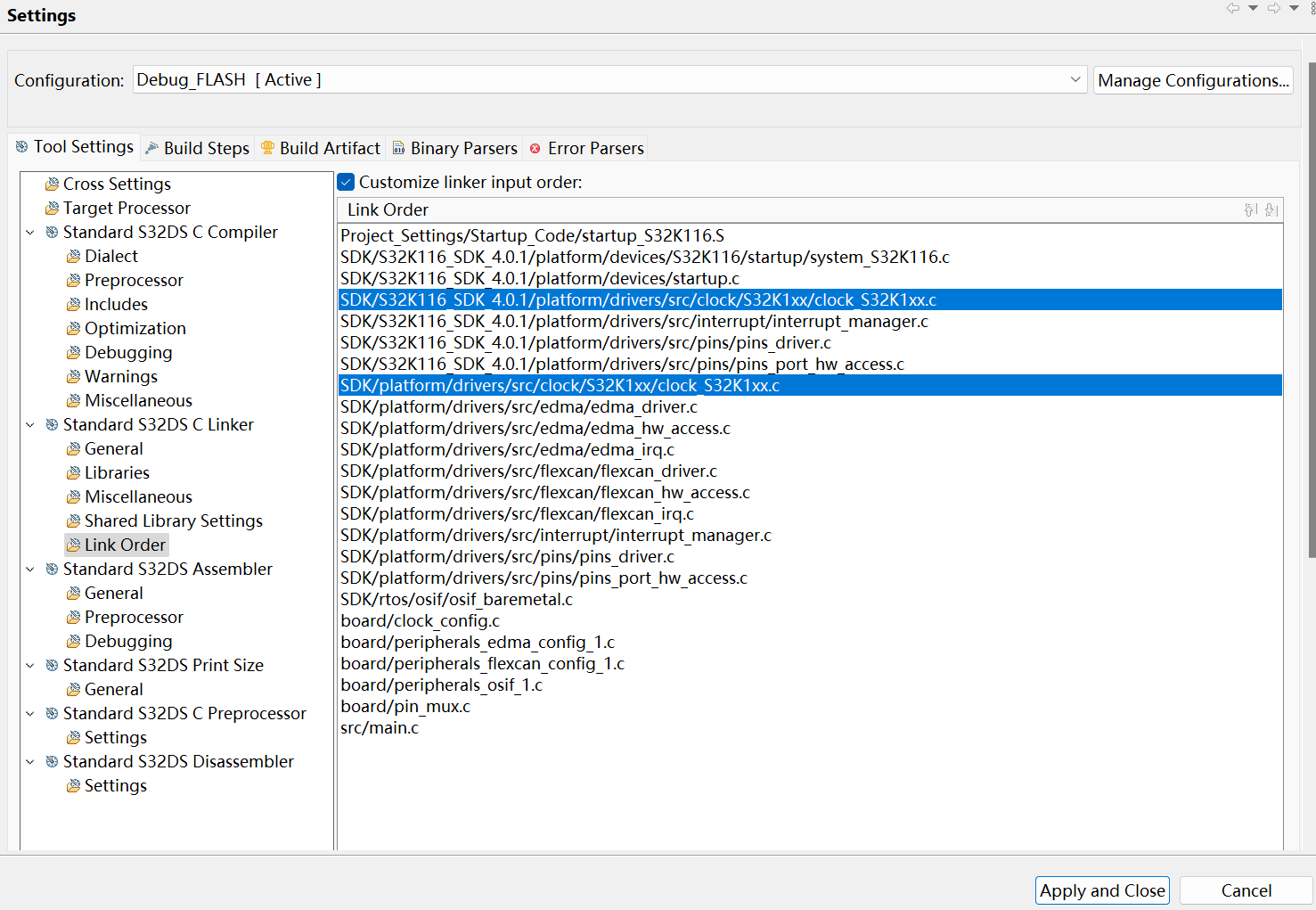Open the Debug_FLASH configuration dropdown
Image resolution: width=1316 pixels, height=910 pixels.
[1075, 79]
